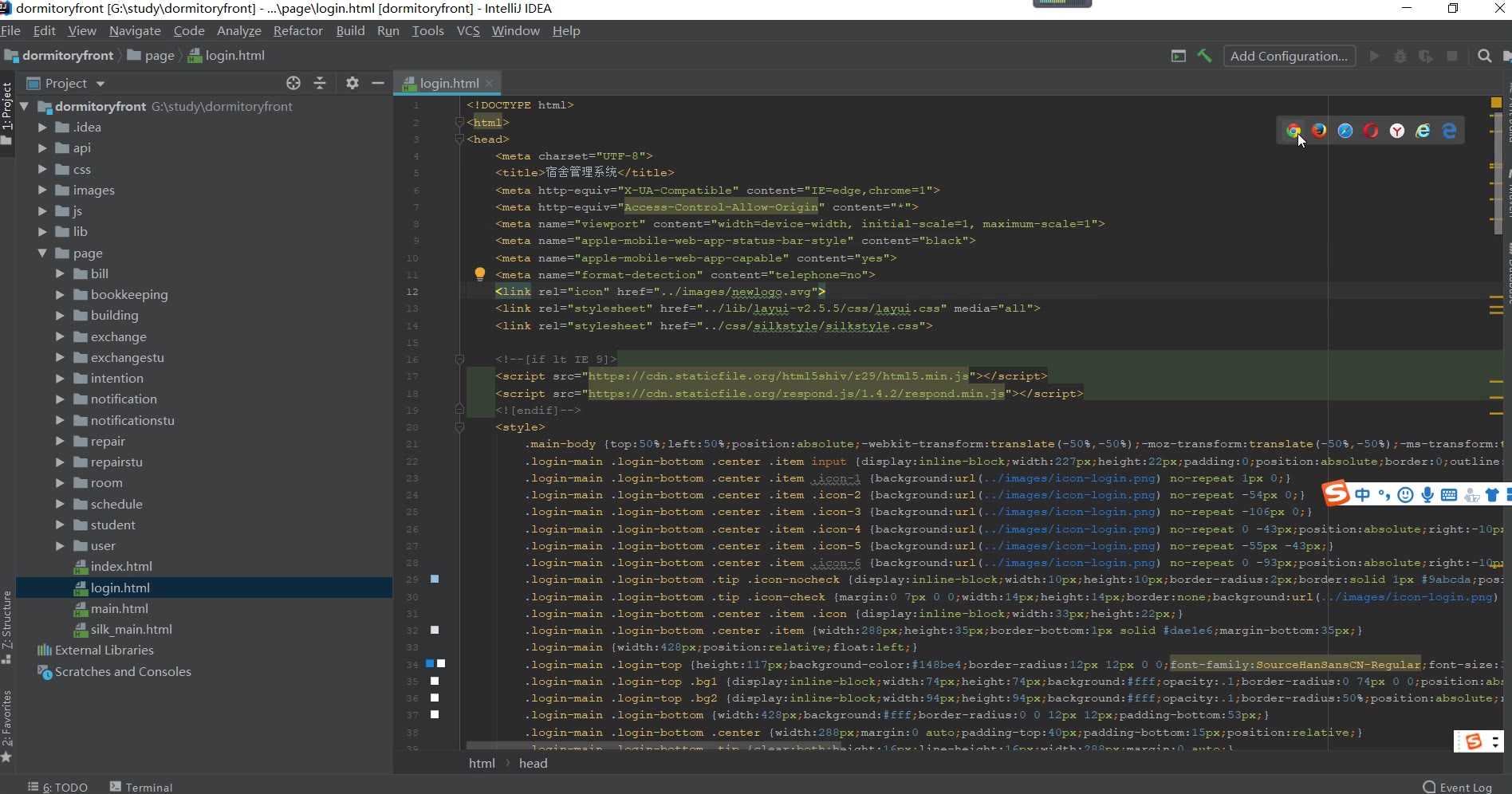Click the yellow inspection indicator square
The image size is (1512, 794).
tap(1496, 102)
